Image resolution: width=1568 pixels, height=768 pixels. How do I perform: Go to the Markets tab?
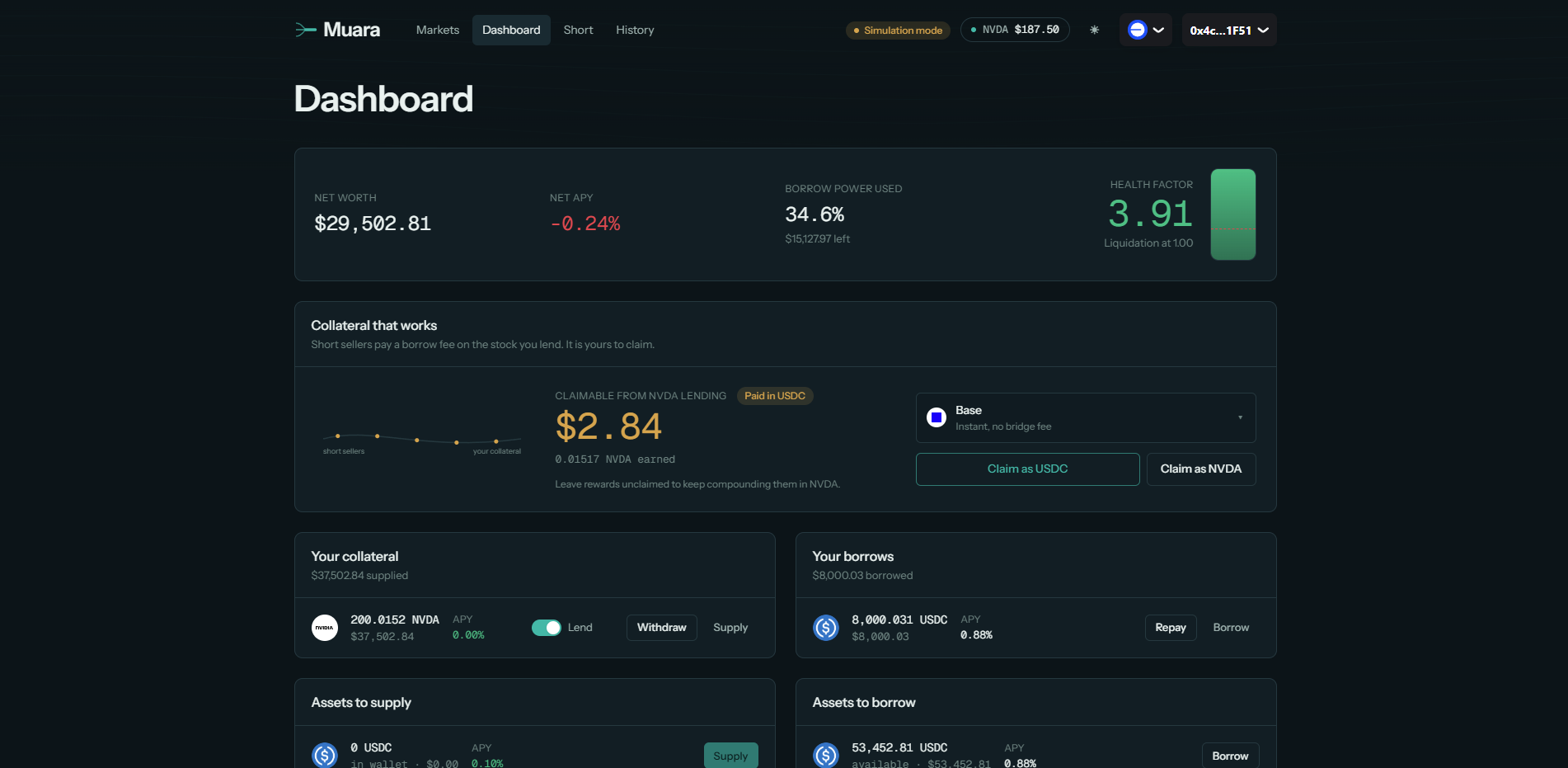[x=438, y=30]
